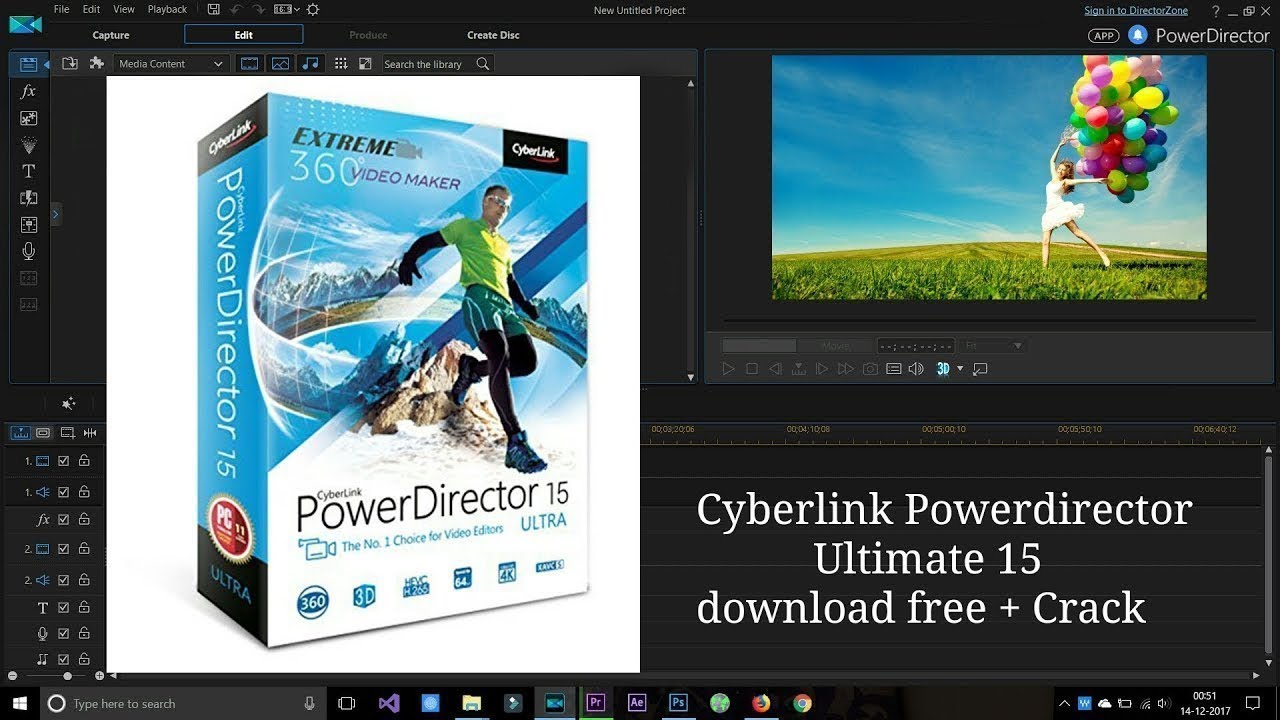Click the timeline zoom slider handle

click(67, 677)
